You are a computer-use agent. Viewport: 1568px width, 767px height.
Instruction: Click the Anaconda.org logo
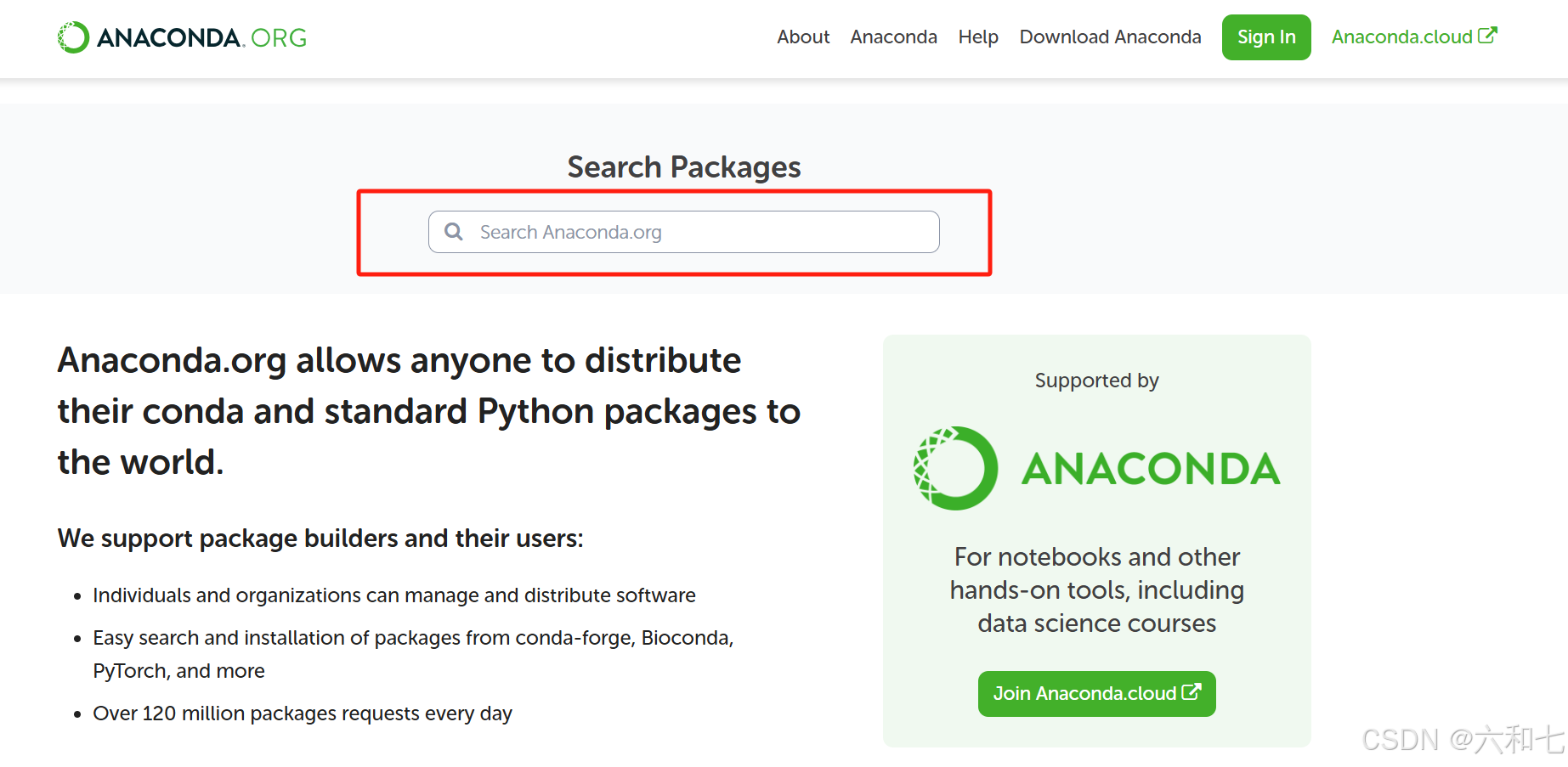coord(182,37)
